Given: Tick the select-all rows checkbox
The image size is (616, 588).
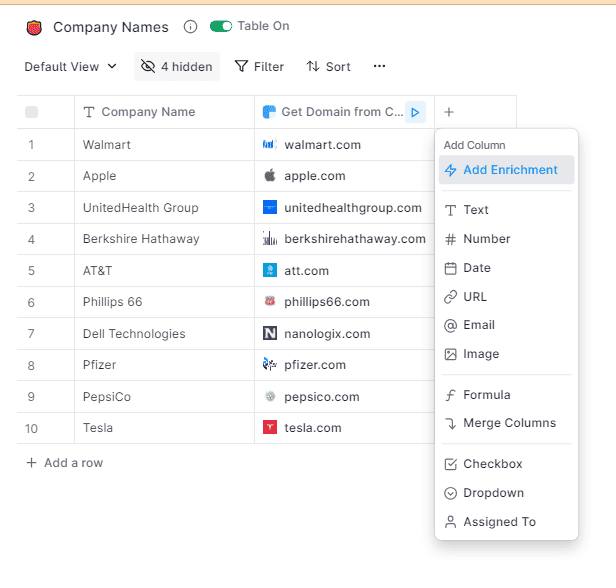Looking at the screenshot, I should [31, 112].
